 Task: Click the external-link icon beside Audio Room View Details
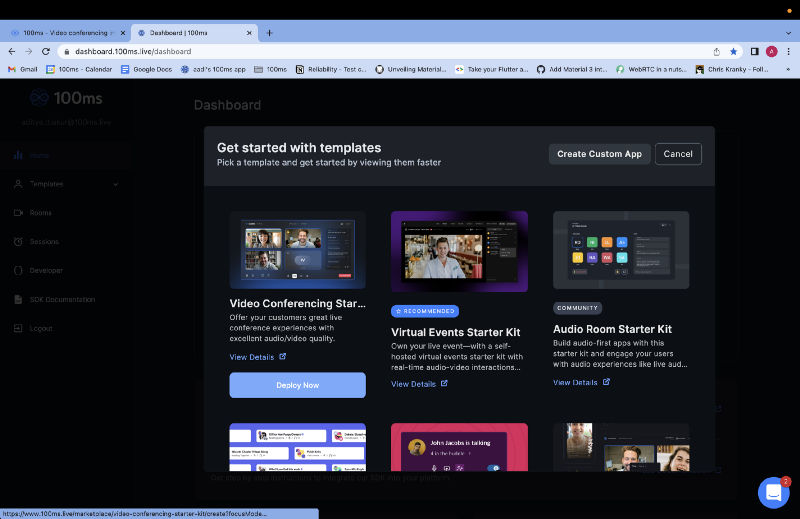click(x=606, y=382)
